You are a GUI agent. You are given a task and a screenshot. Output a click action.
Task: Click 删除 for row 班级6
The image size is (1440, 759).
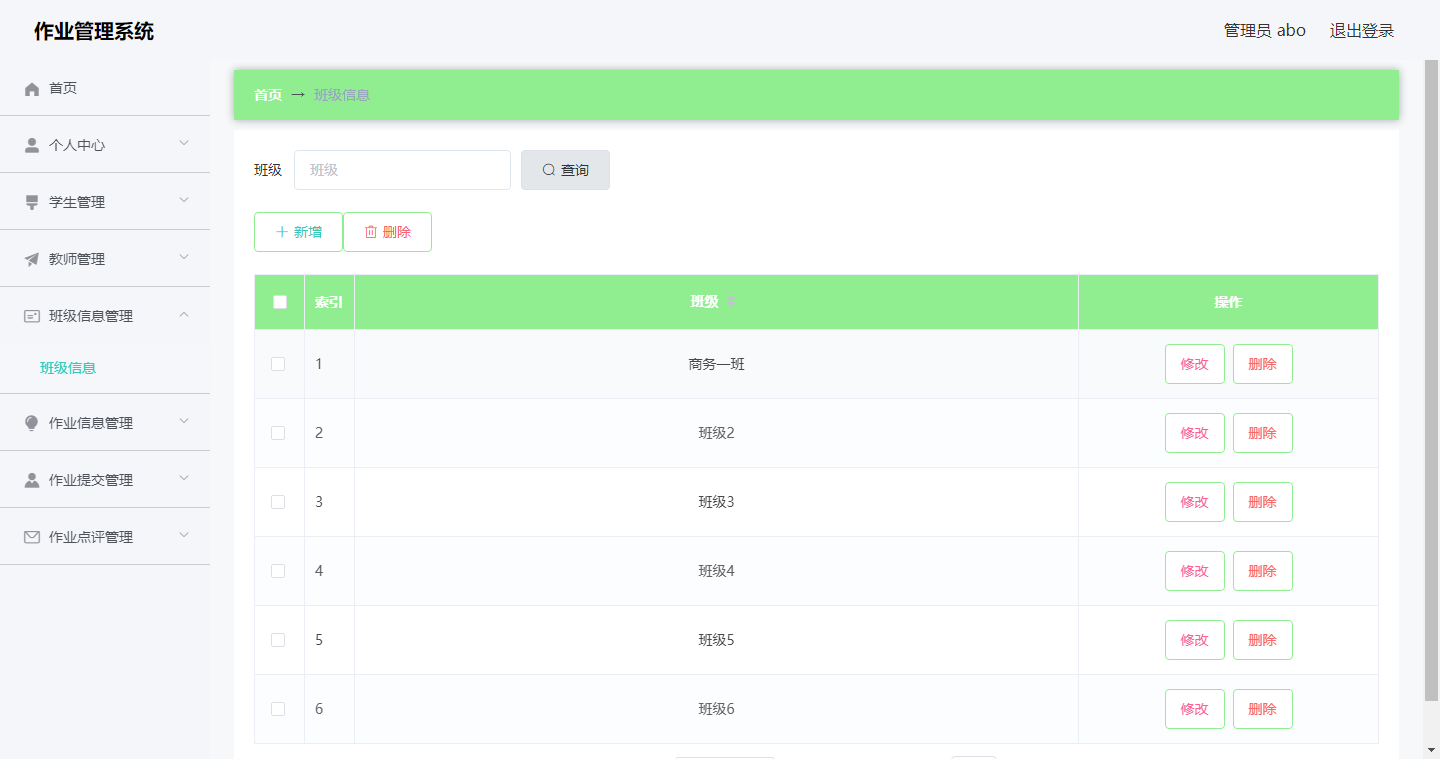[x=1263, y=709]
